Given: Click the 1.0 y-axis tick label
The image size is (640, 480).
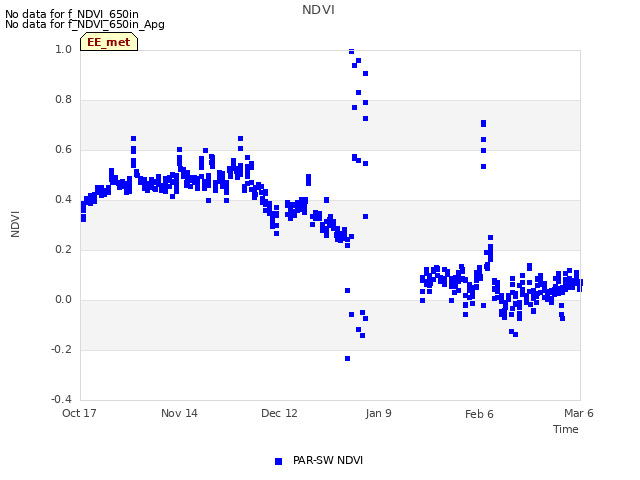Looking at the screenshot, I should 63,49.
